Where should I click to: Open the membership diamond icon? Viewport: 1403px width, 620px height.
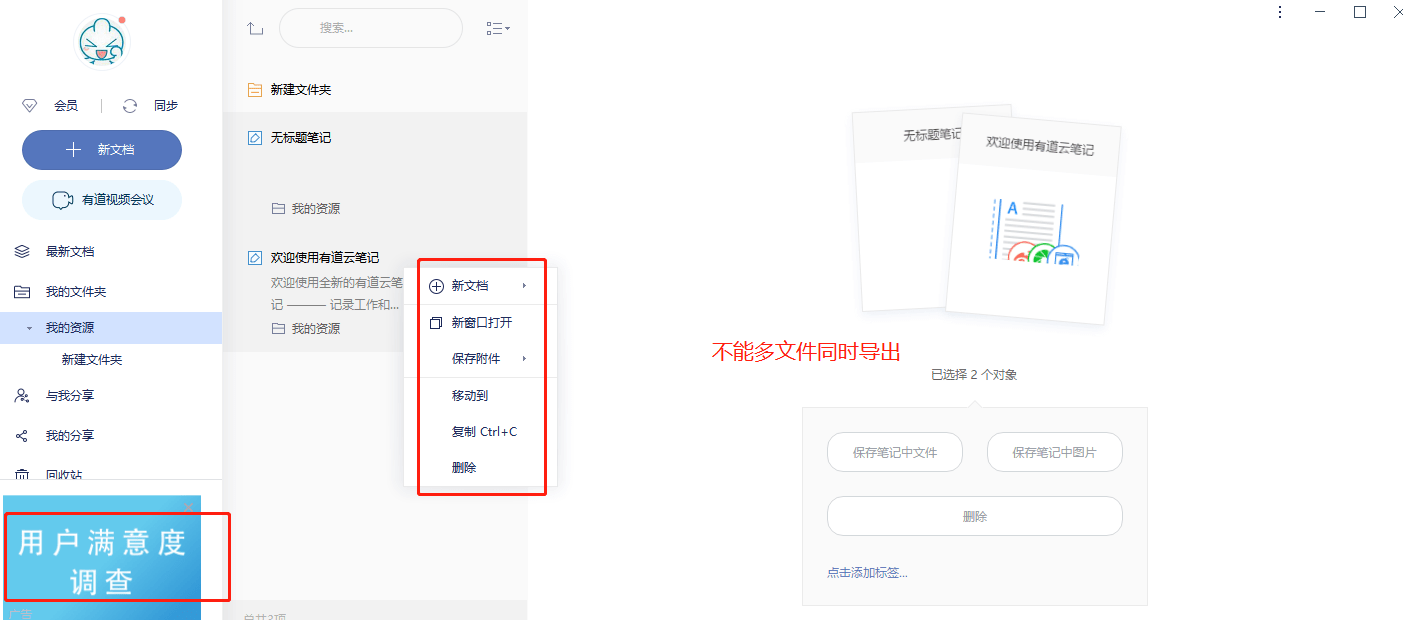pos(30,106)
